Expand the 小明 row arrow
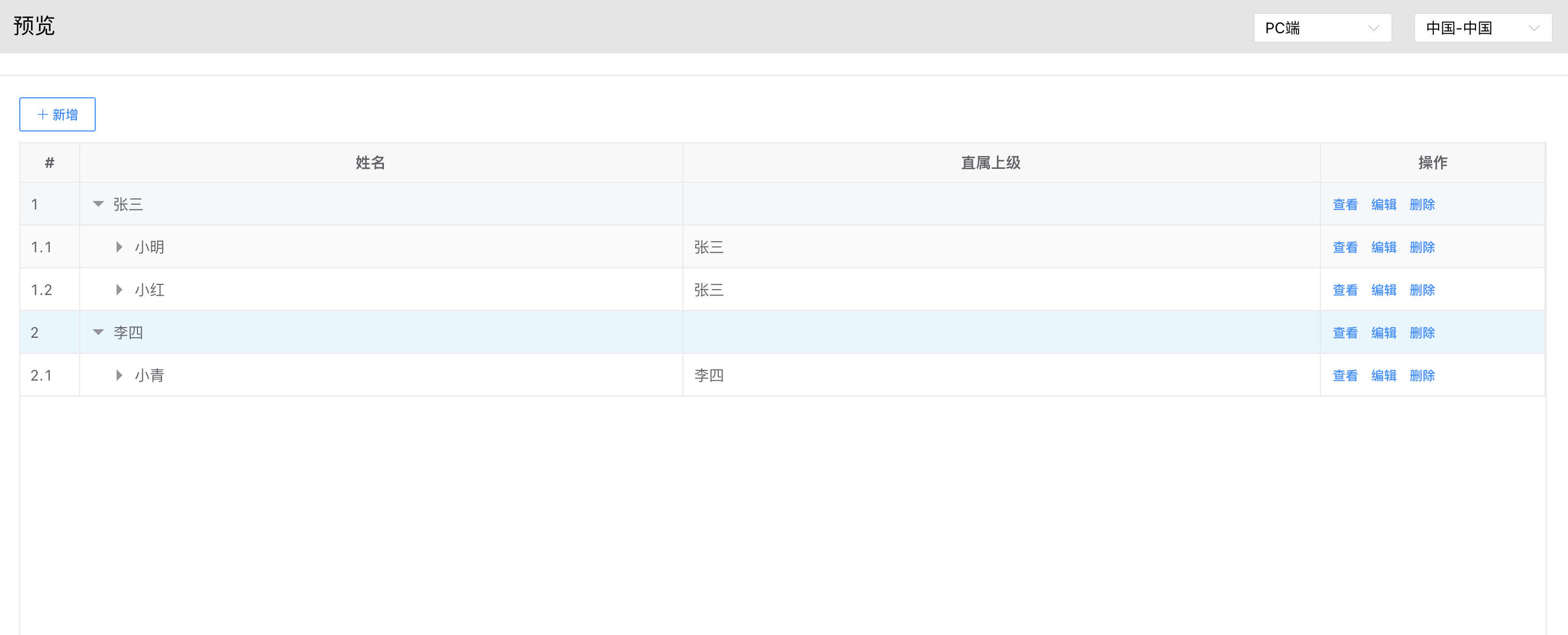The width and height of the screenshot is (1568, 635). click(x=119, y=247)
